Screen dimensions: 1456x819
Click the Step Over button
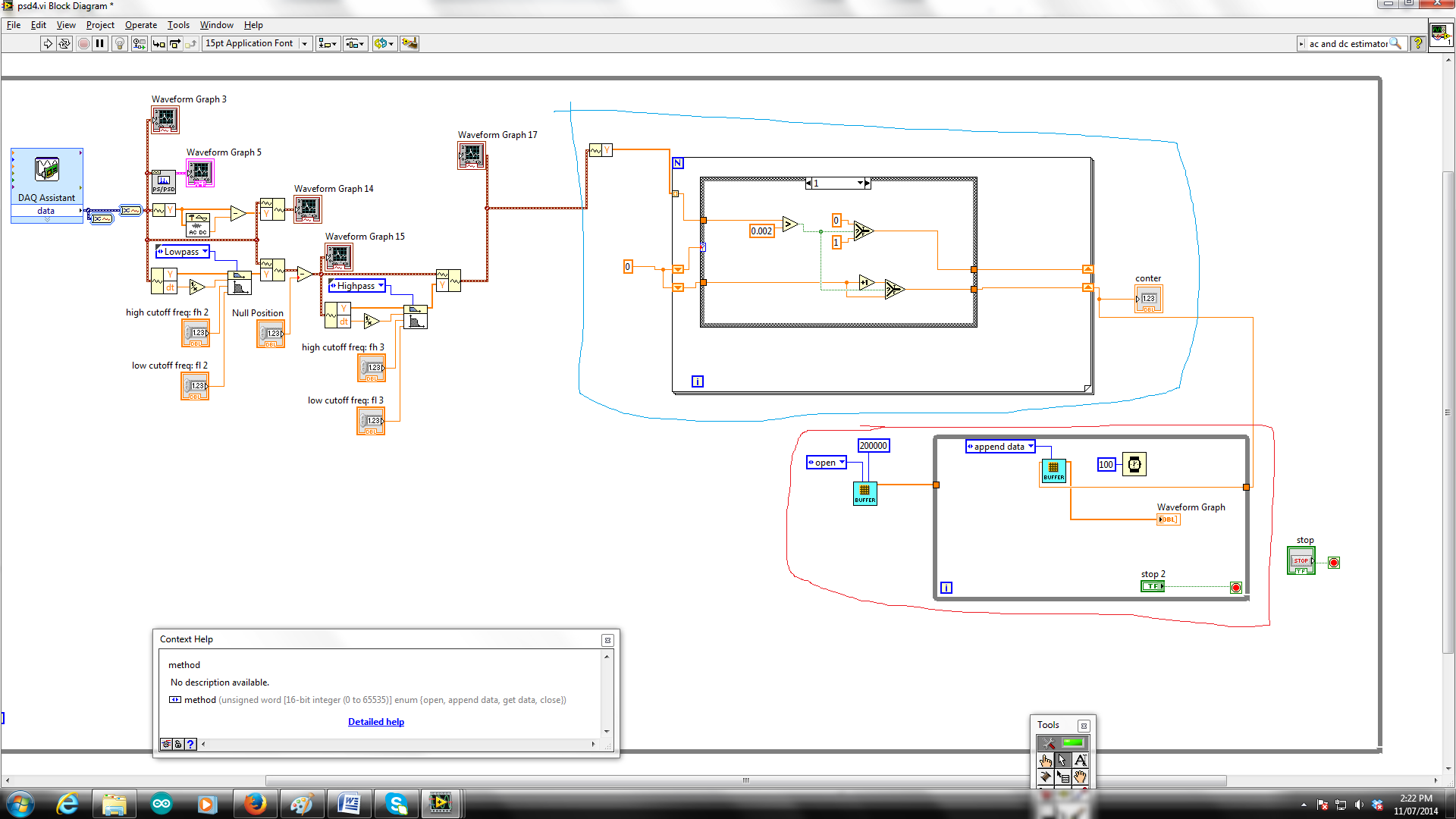[175, 43]
